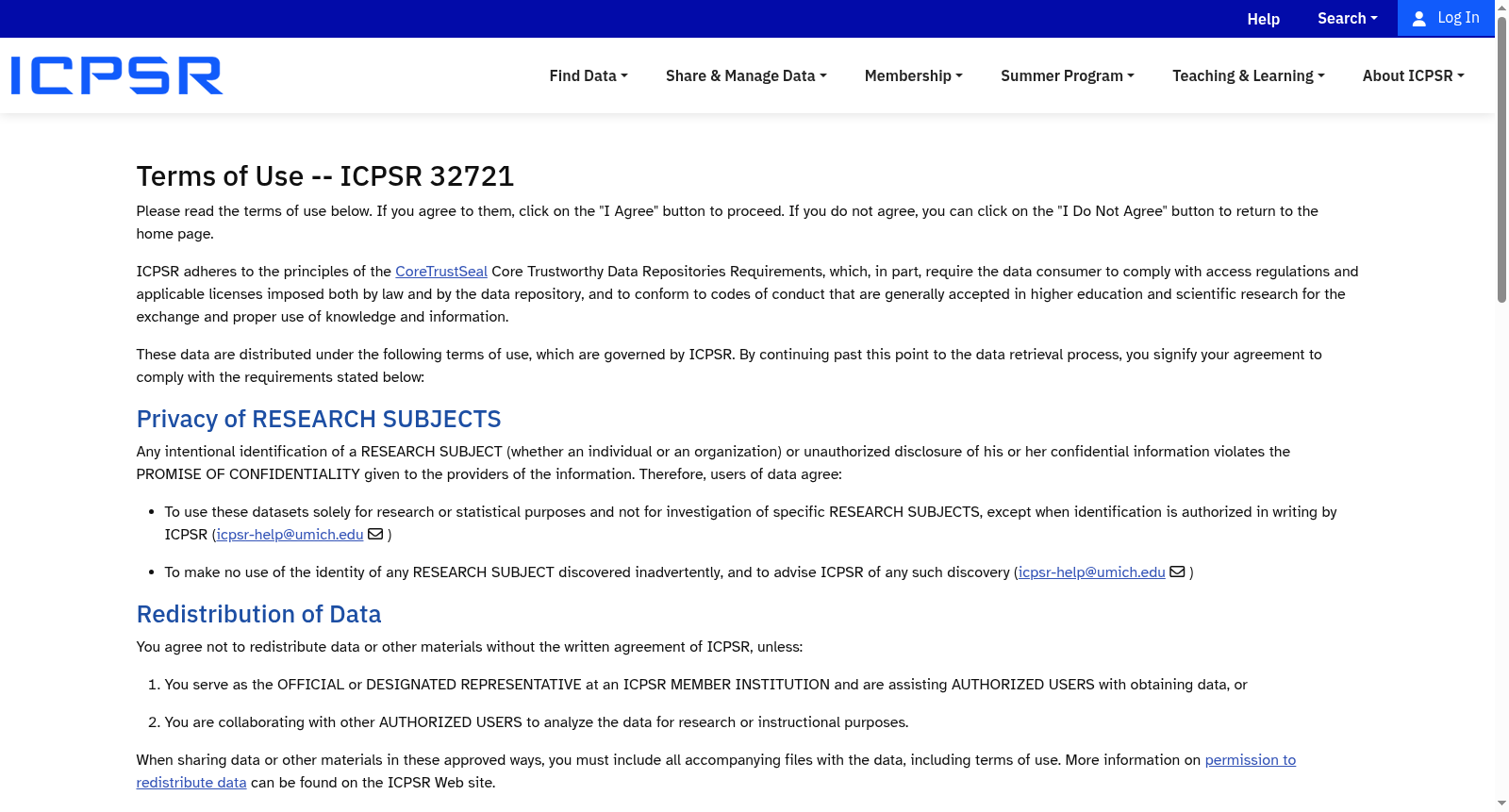Click scrollbar up arrow

(1501, 8)
